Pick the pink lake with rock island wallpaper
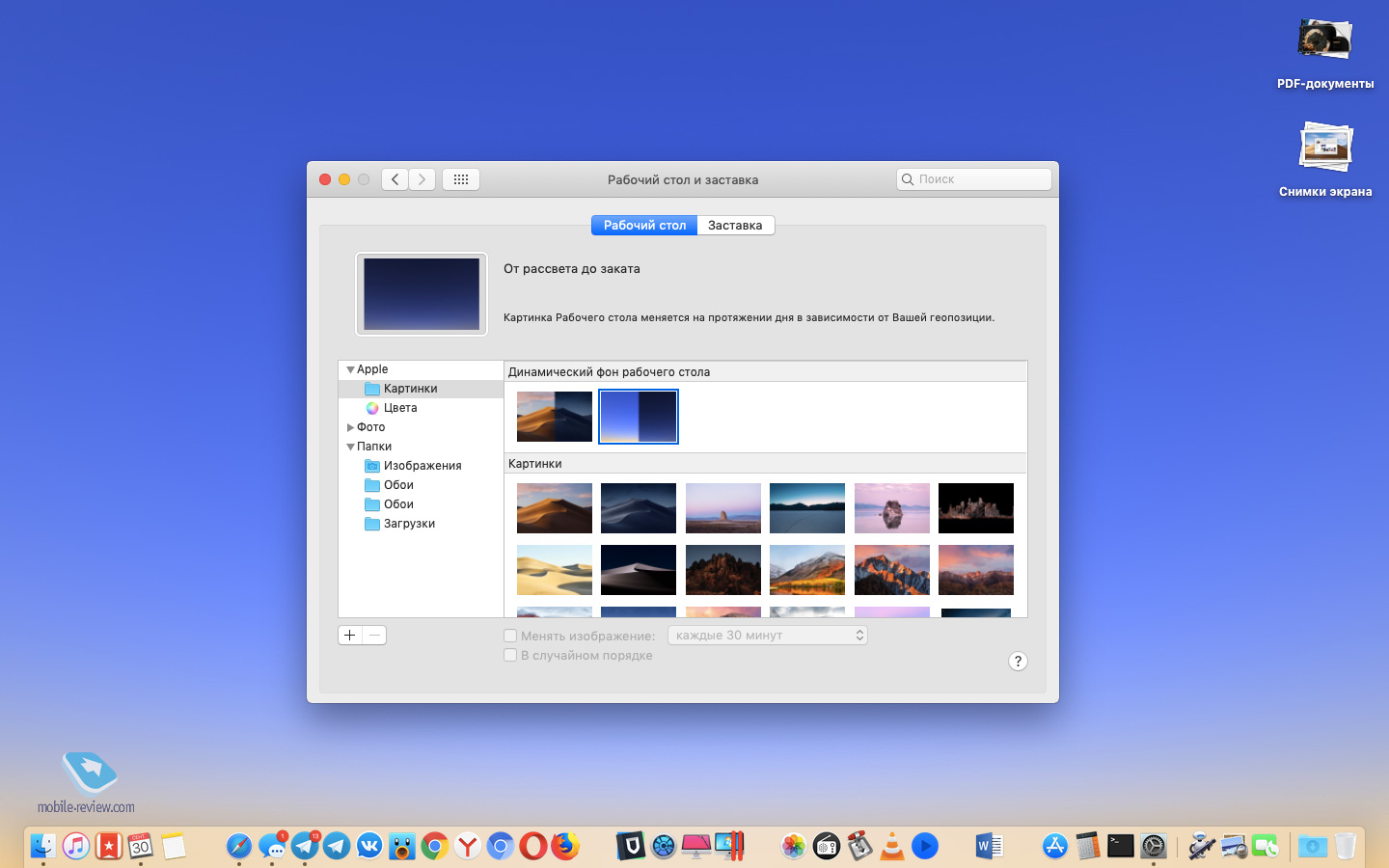Image resolution: width=1389 pixels, height=868 pixels. coord(892,508)
